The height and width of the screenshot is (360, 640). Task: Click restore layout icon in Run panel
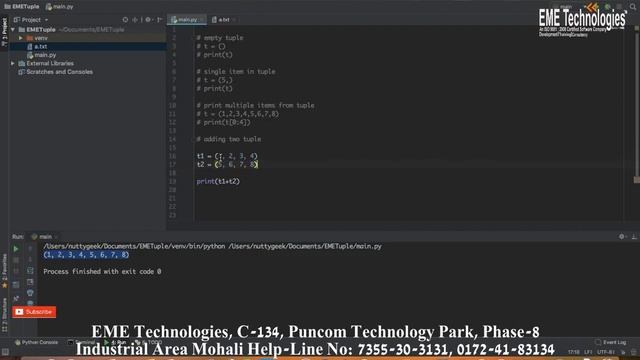coord(16,284)
